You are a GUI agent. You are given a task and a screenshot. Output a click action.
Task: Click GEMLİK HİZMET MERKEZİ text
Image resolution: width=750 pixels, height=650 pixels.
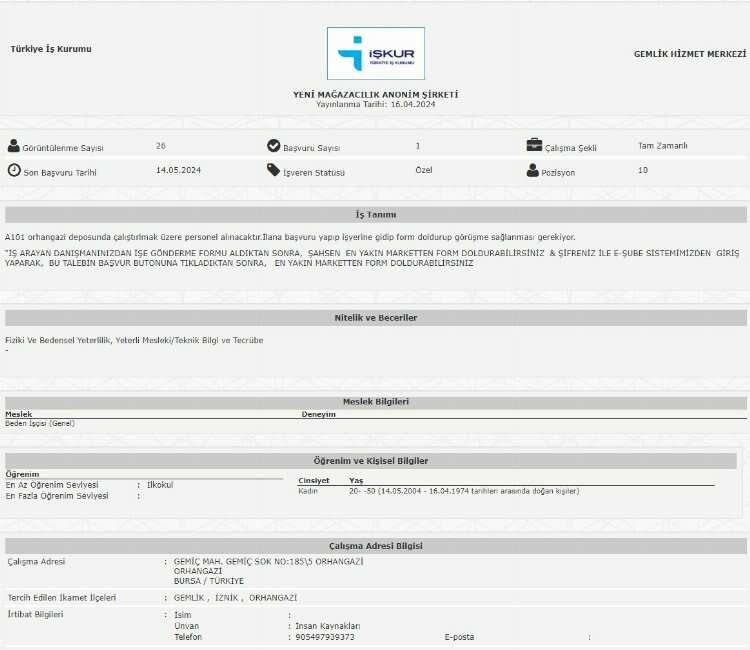pyautogui.click(x=689, y=53)
